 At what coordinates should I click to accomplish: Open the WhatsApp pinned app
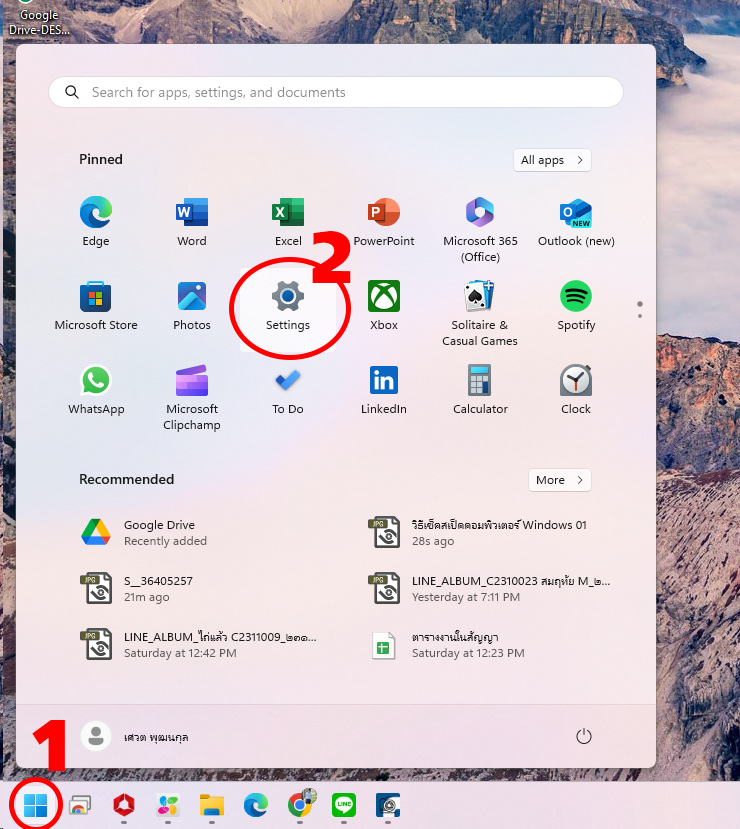tap(96, 389)
